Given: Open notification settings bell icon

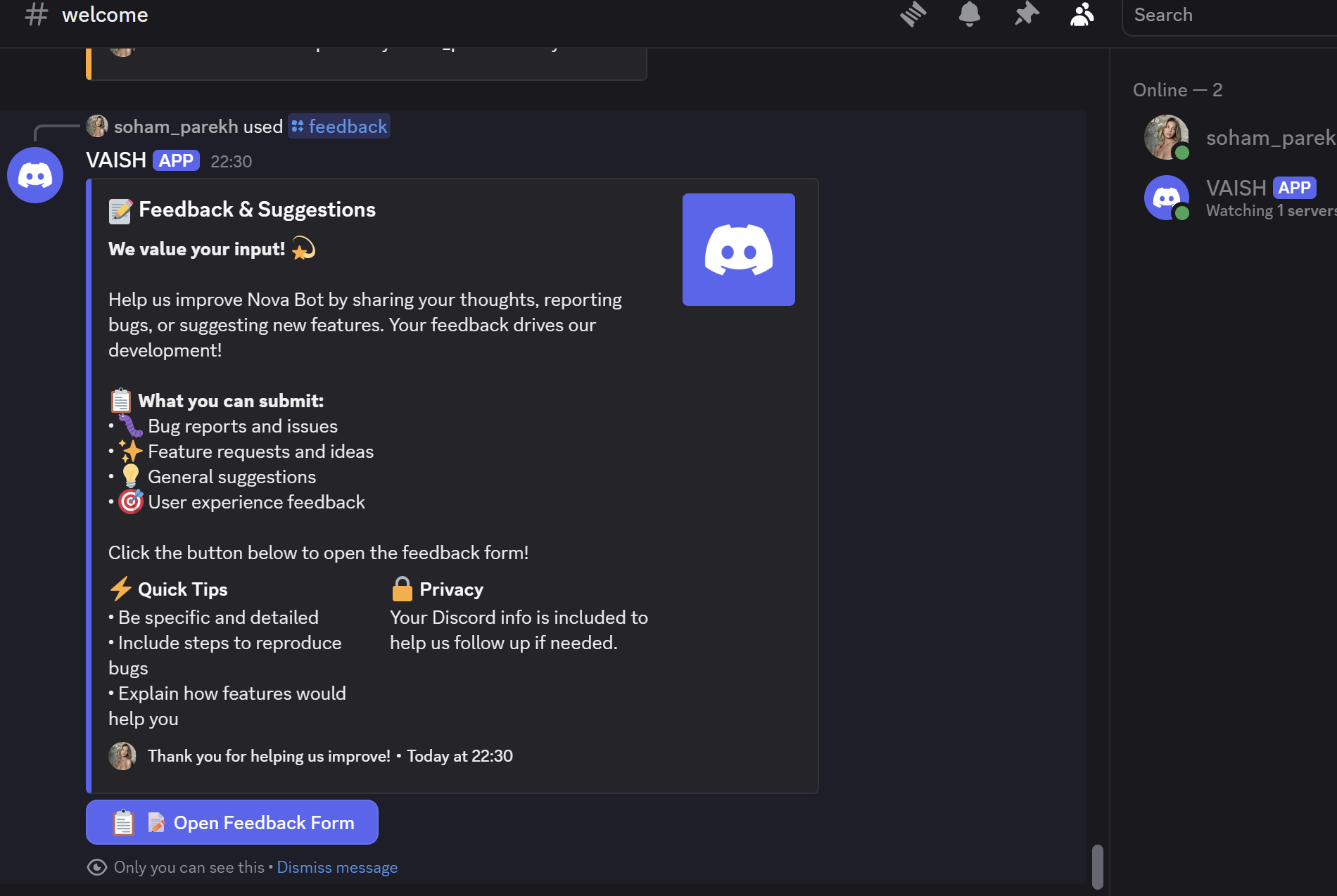Looking at the screenshot, I should click(969, 14).
